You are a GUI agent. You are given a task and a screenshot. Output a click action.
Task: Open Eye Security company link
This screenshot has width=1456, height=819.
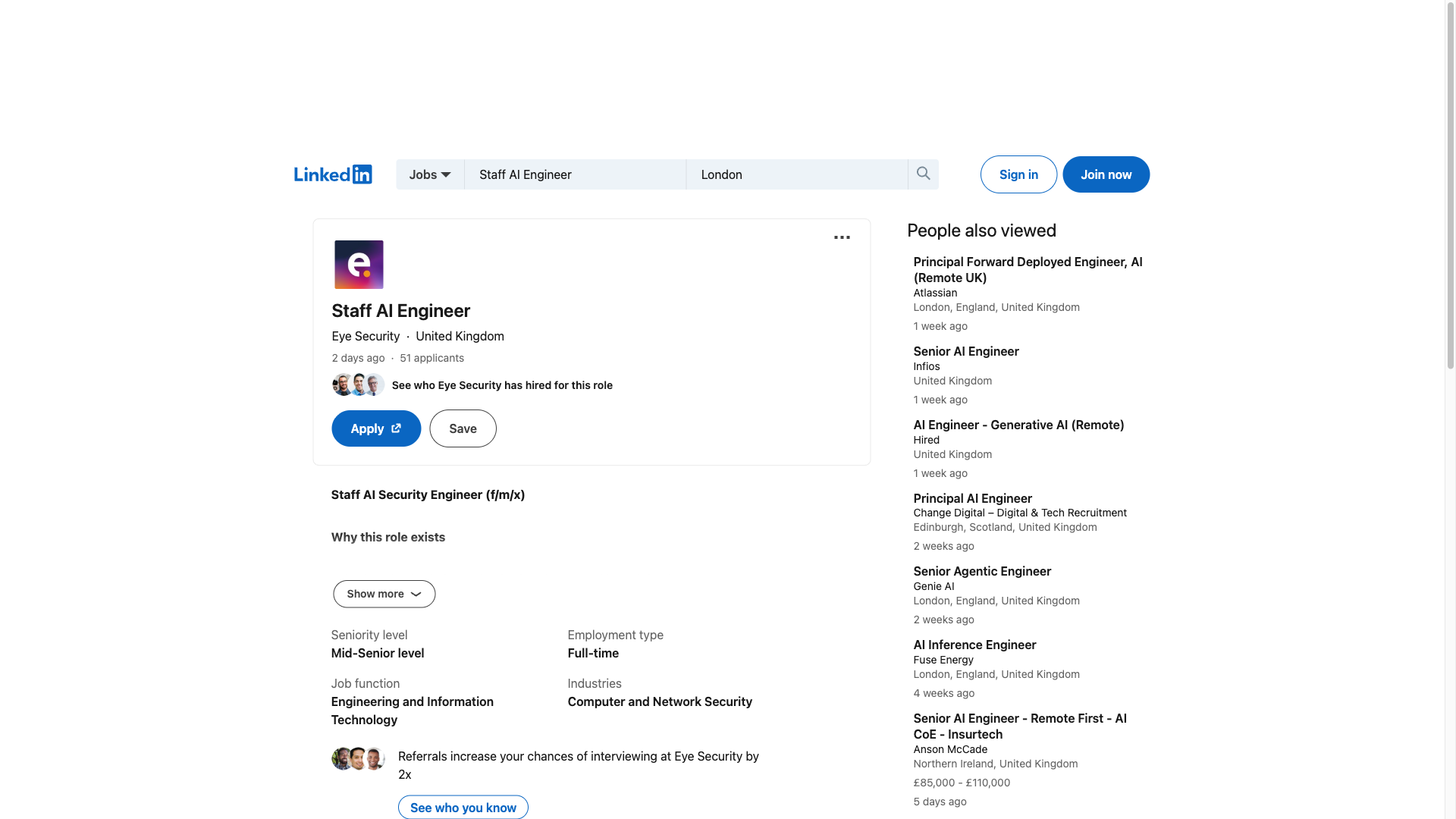point(366,336)
